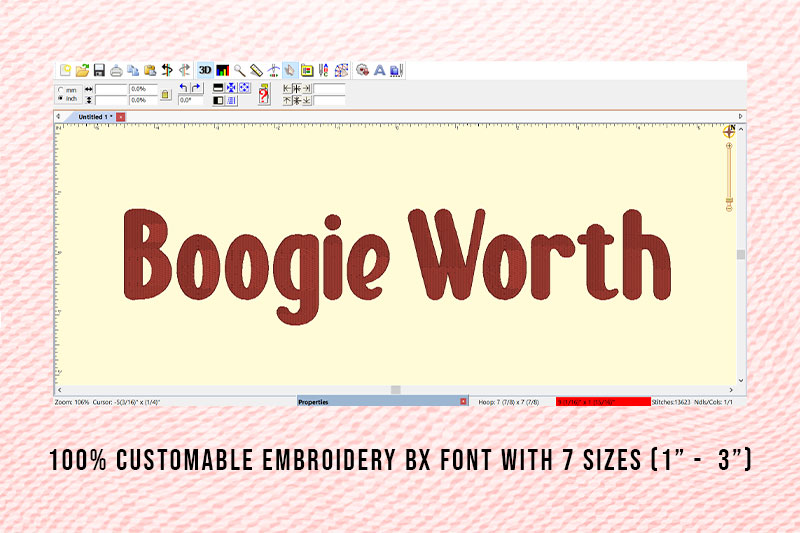Paste from clipboard with the Paste icon
This screenshot has width=800, height=533.
tap(150, 70)
